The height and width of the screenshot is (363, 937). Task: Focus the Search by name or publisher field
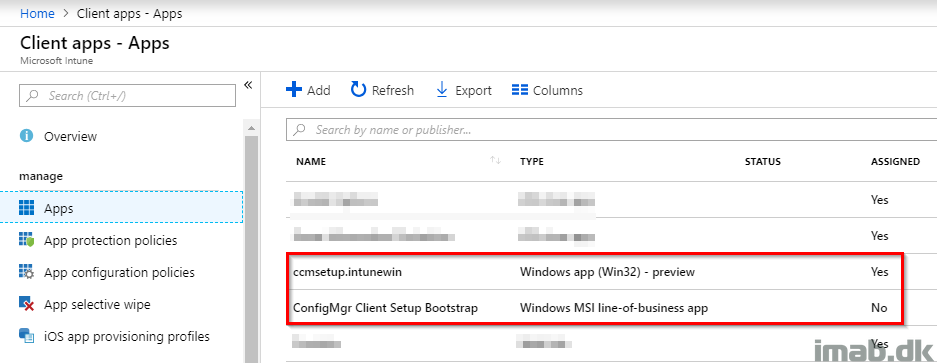[x=612, y=129]
